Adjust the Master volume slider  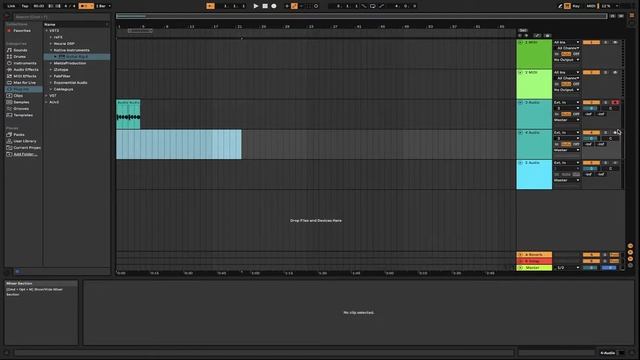coord(591,268)
